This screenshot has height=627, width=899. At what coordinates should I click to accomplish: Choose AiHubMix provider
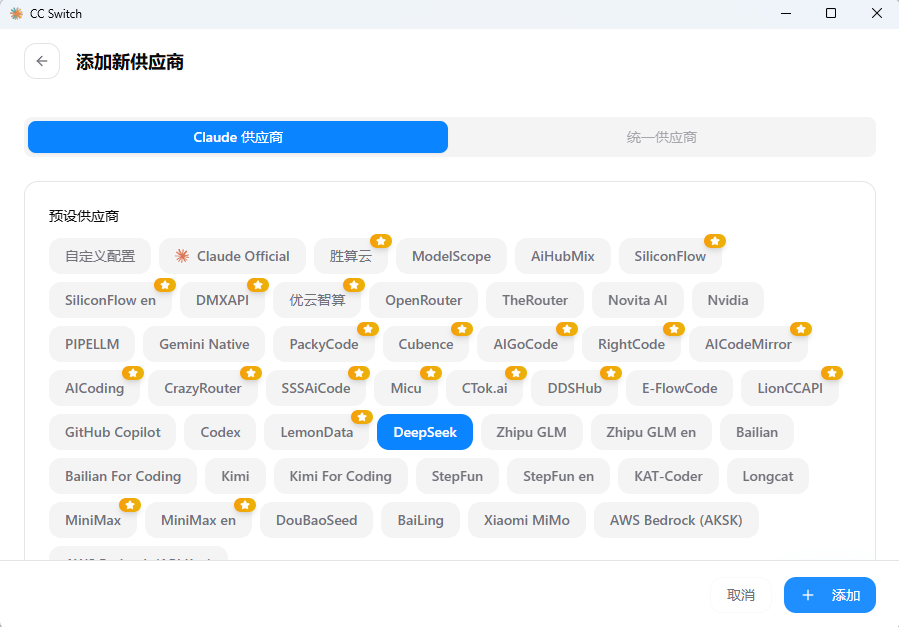click(x=562, y=256)
